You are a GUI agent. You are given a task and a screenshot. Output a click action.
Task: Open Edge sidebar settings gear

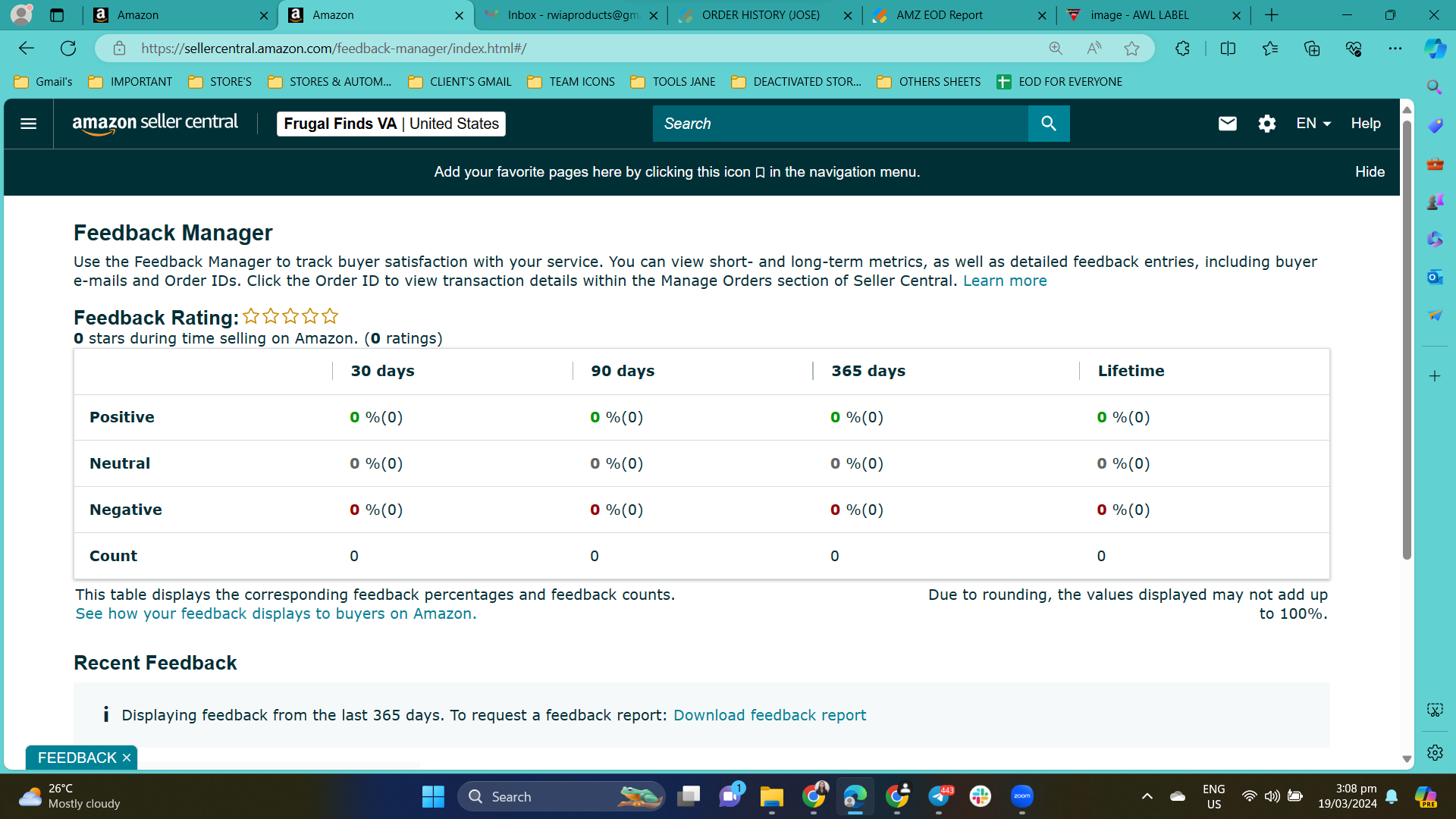[1434, 752]
